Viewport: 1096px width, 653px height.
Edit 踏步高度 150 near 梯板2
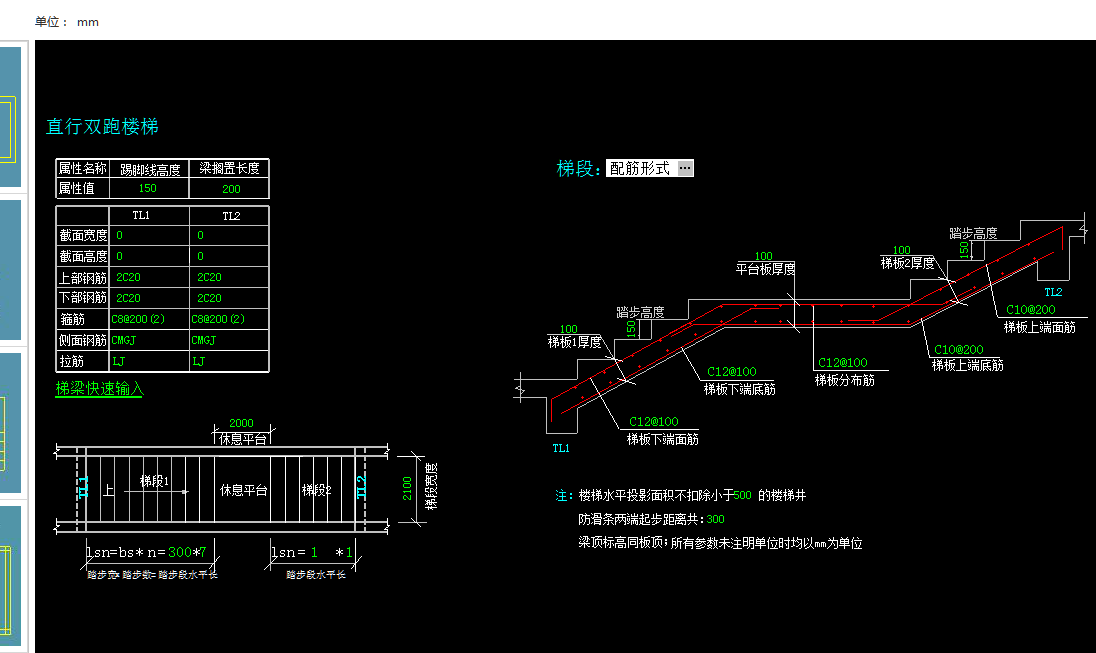[x=965, y=250]
